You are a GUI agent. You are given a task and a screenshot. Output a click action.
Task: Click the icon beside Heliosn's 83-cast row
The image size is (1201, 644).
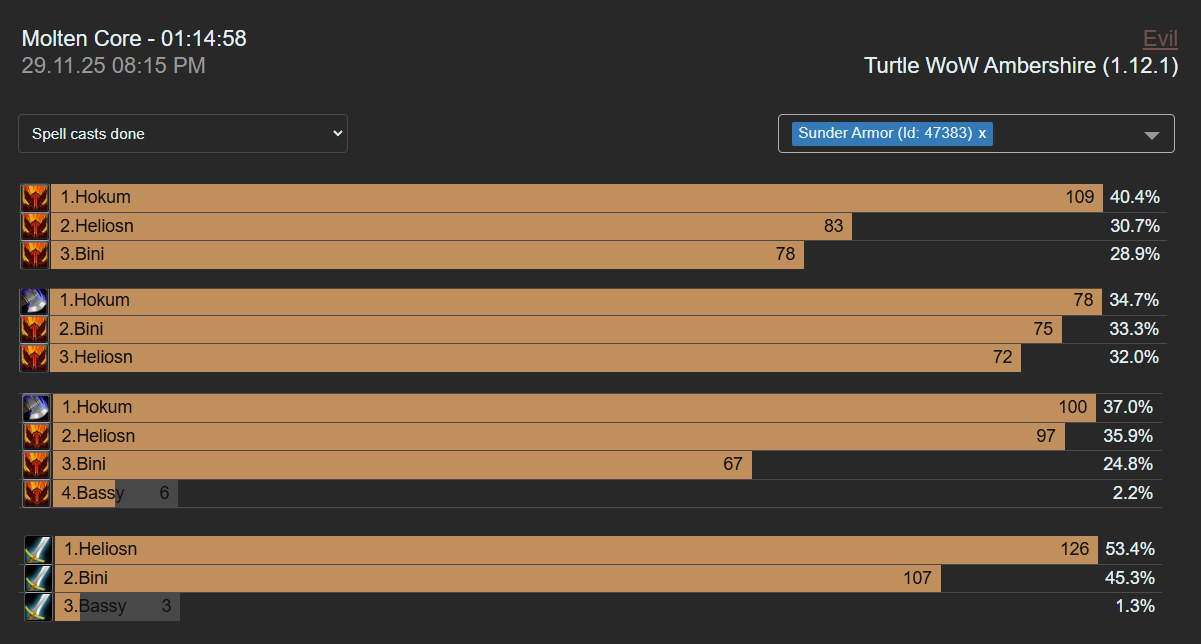tap(35, 226)
